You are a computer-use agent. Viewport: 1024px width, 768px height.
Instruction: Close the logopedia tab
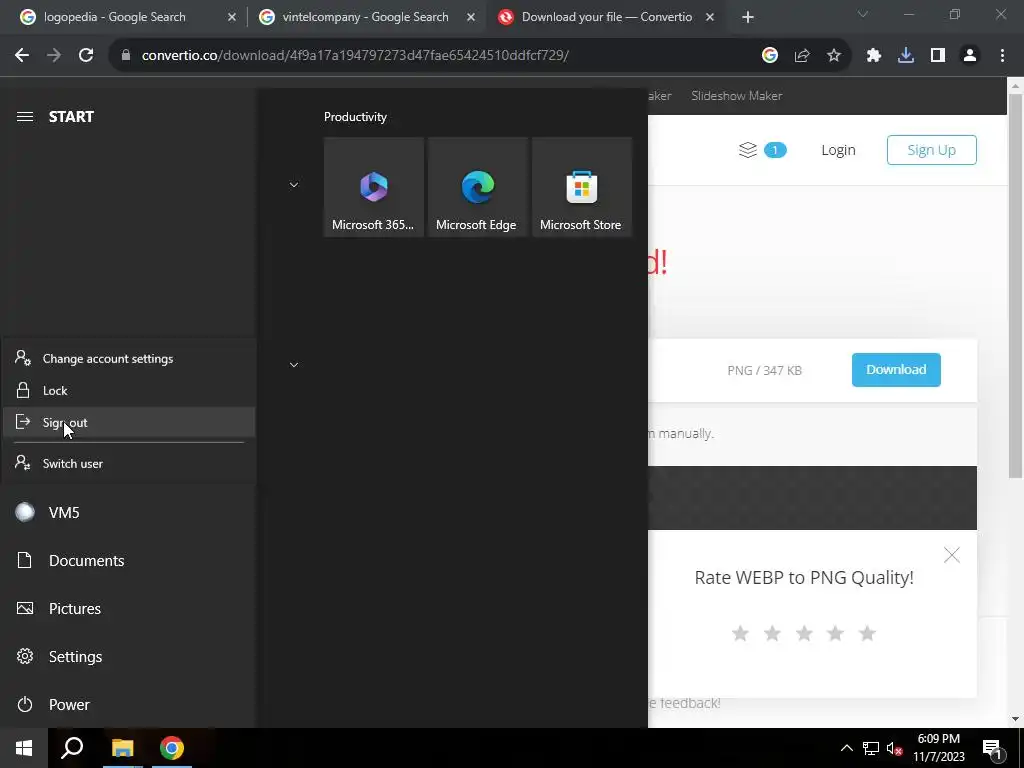[x=232, y=18]
